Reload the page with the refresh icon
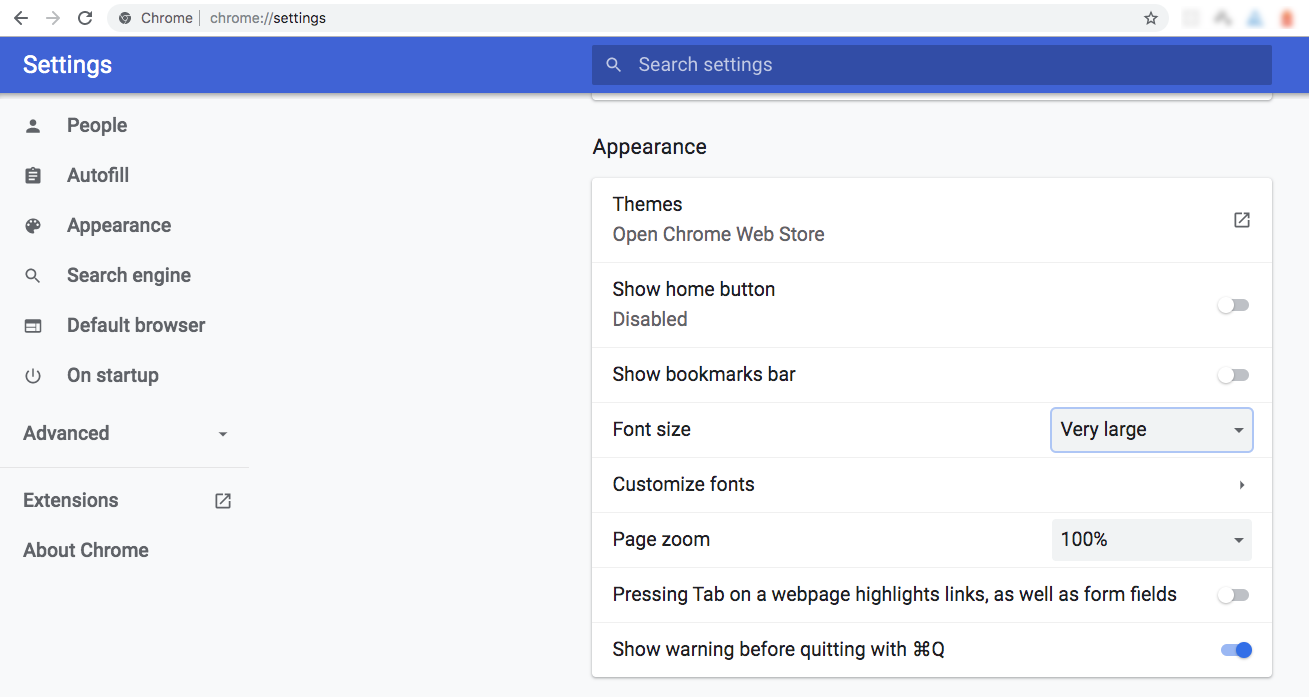This screenshot has width=1309, height=697. 85,18
